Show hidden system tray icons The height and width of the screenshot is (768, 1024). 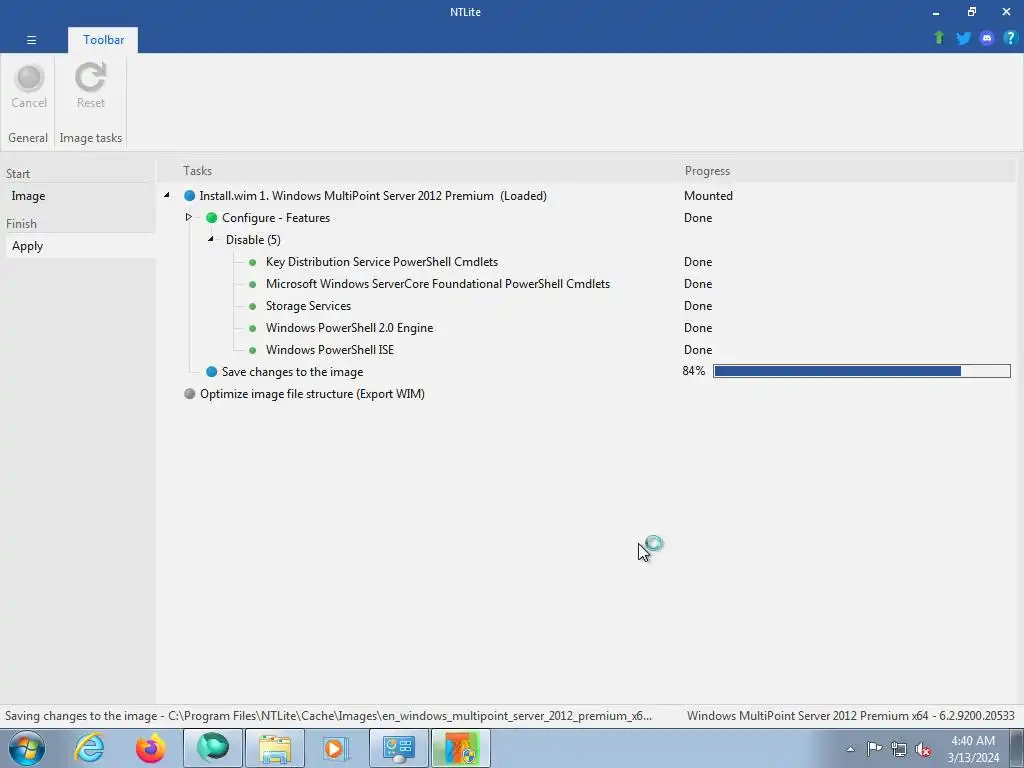point(850,749)
